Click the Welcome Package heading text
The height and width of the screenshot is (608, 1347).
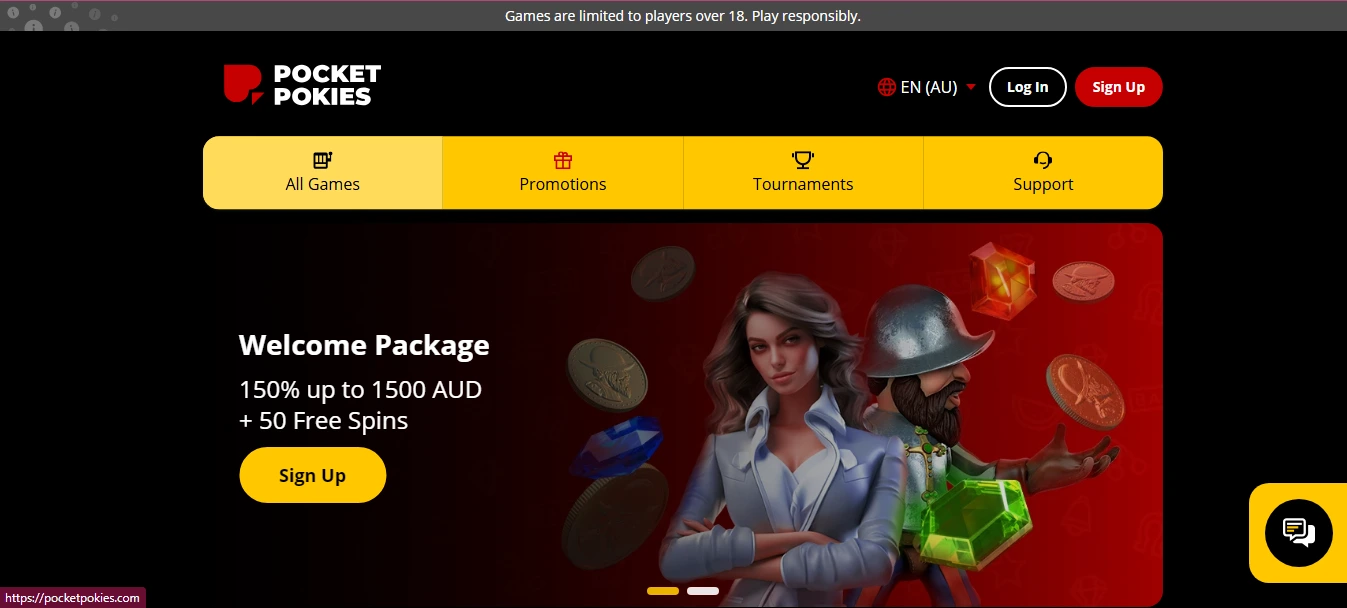tap(364, 346)
